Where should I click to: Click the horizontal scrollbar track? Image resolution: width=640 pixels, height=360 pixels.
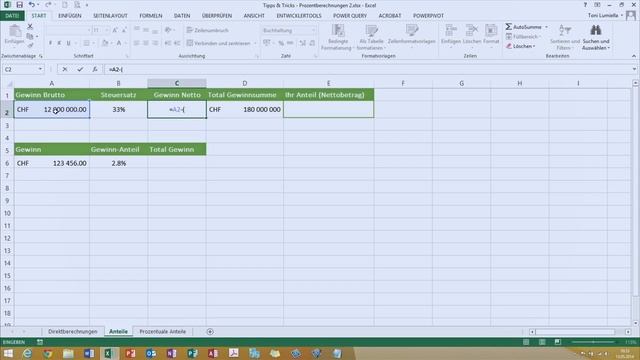point(580,332)
